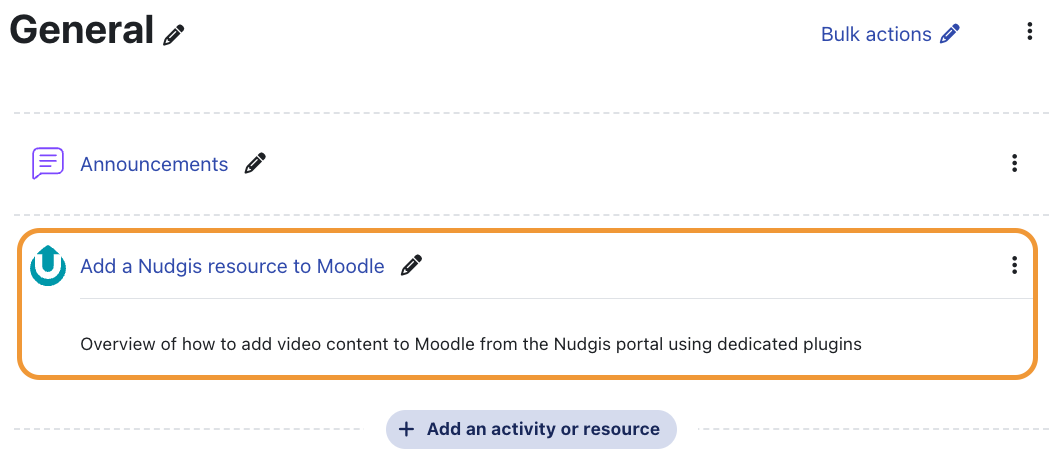Open the Announcements forum link

(x=154, y=164)
